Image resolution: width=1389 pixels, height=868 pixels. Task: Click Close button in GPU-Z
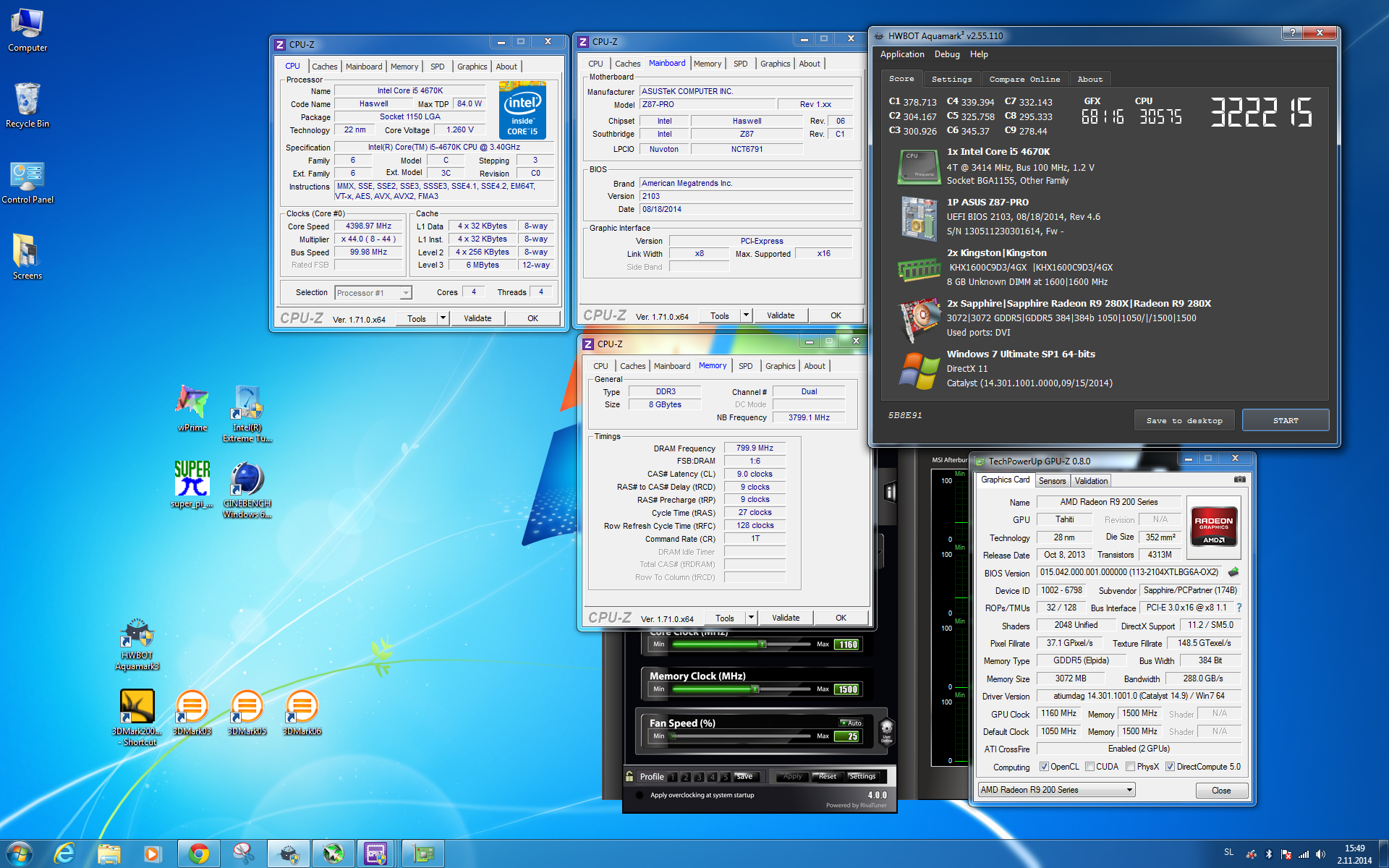click(x=1221, y=791)
